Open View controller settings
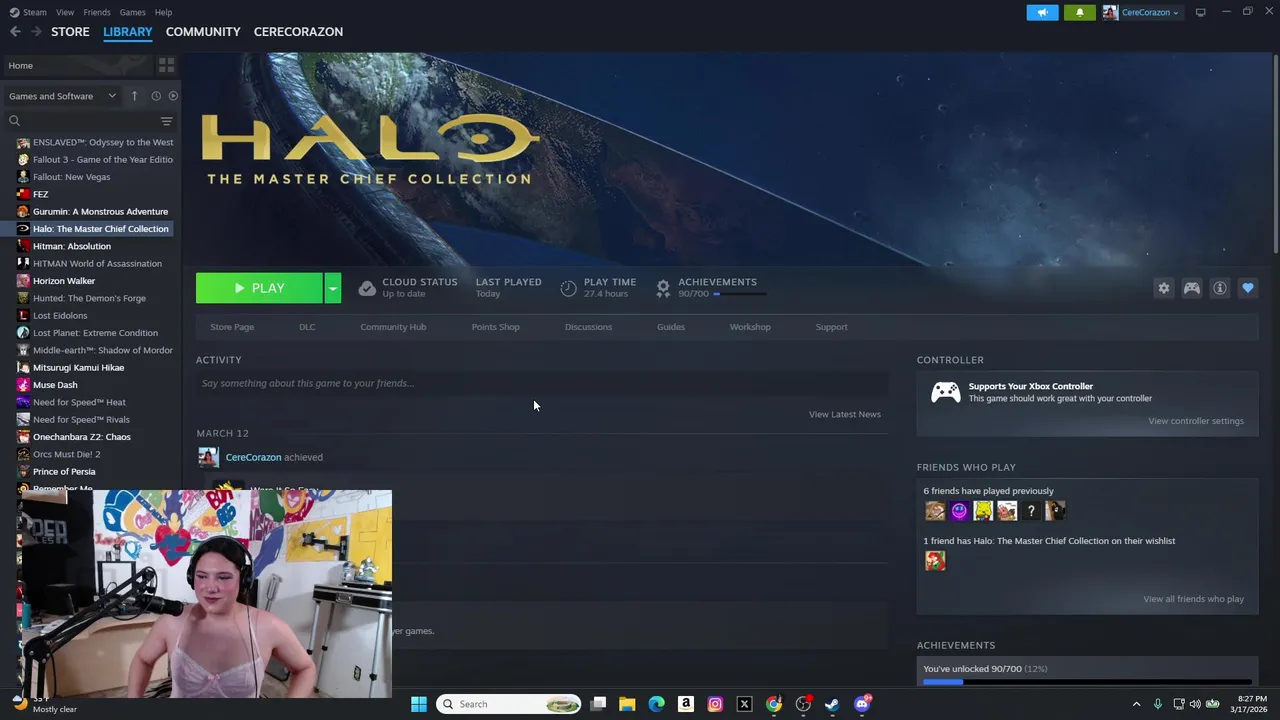This screenshot has width=1280, height=720. [x=1196, y=421]
